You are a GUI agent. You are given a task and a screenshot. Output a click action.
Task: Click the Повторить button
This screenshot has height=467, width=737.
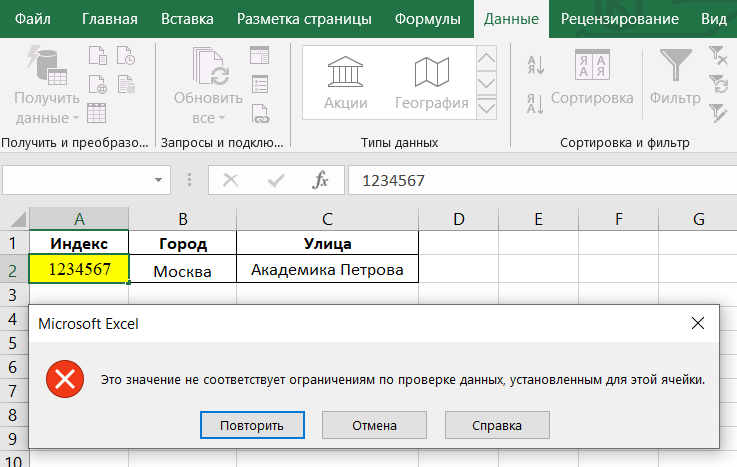(x=252, y=425)
